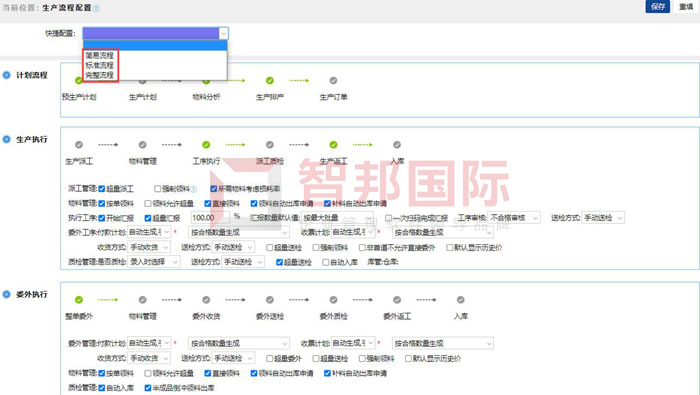700x395 pixels.
Task: Toggle the 派工质检 step node
Action: click(270, 145)
